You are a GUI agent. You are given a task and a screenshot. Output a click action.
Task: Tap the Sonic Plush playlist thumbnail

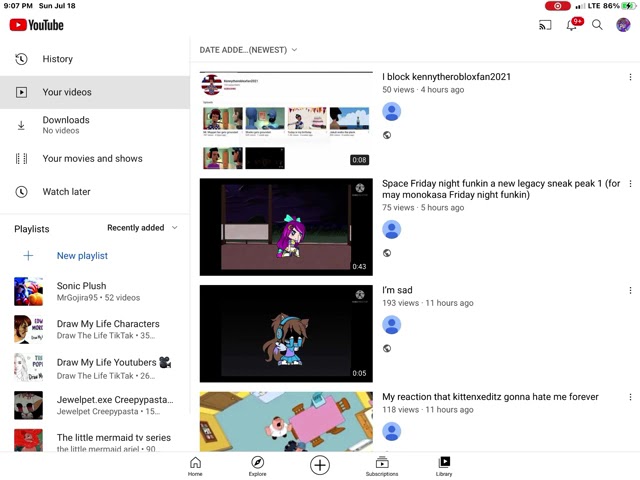[x=29, y=292]
